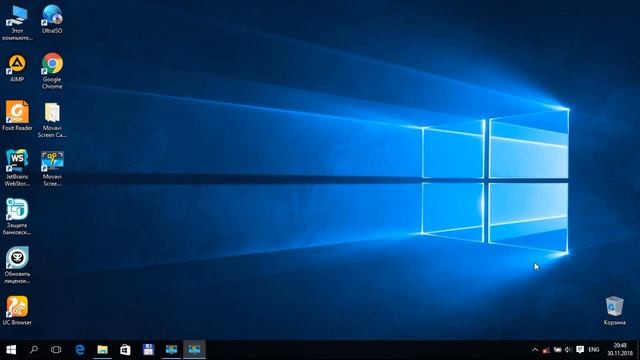Click the red tray notification icon
The image size is (640, 360).
(x=546, y=350)
